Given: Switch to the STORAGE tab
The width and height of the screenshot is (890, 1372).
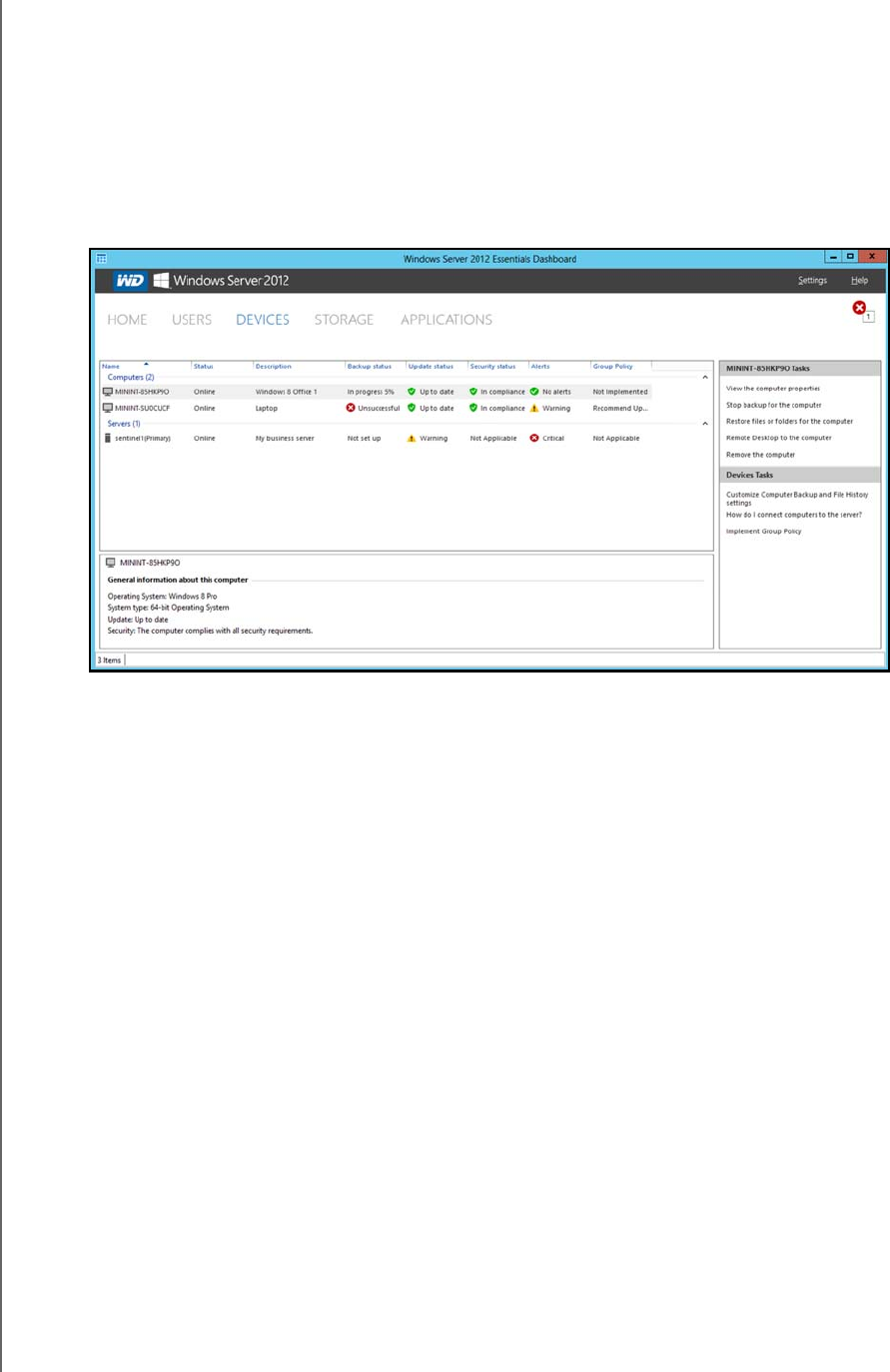Looking at the screenshot, I should click(344, 320).
